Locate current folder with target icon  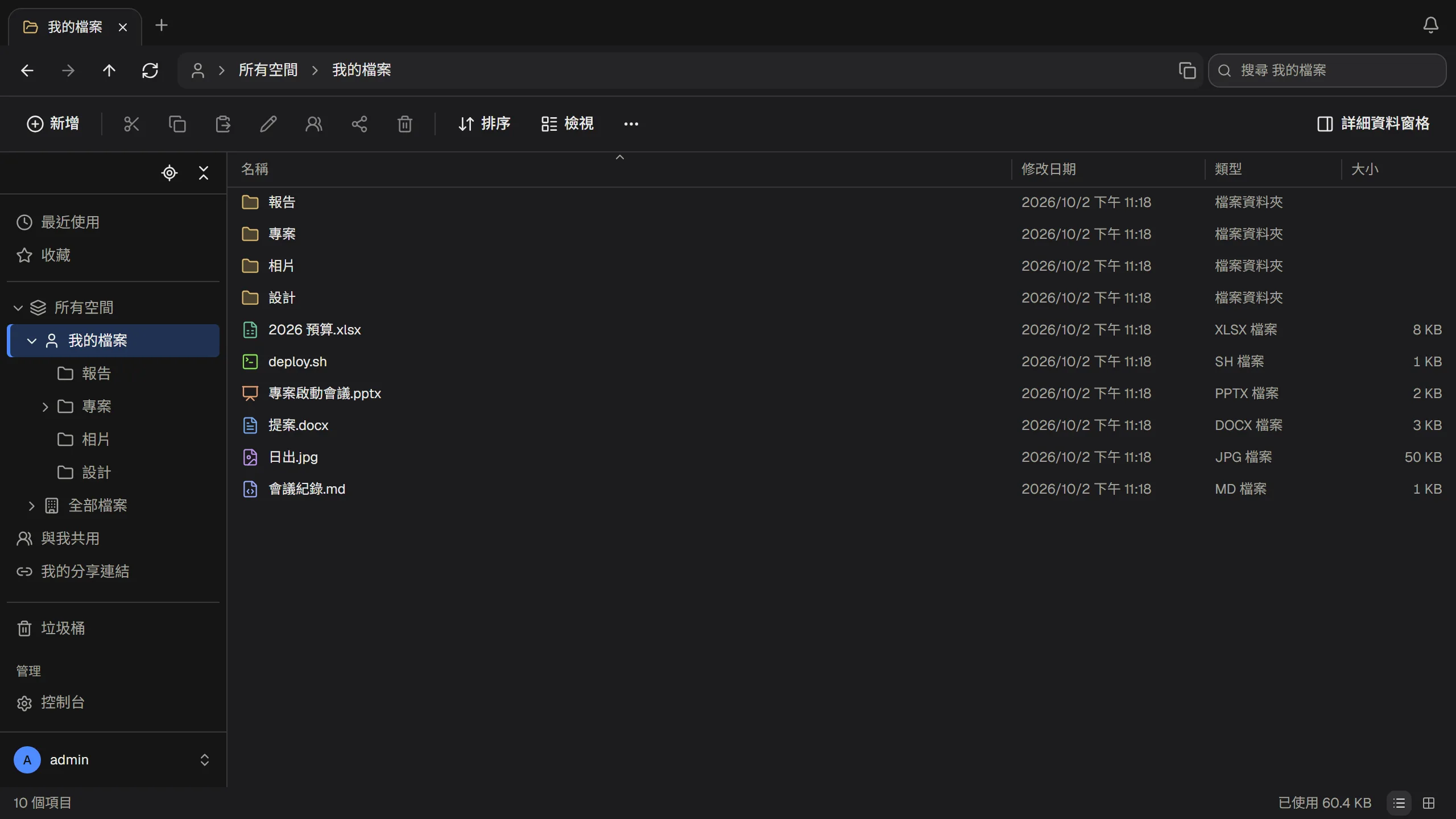pos(169,173)
